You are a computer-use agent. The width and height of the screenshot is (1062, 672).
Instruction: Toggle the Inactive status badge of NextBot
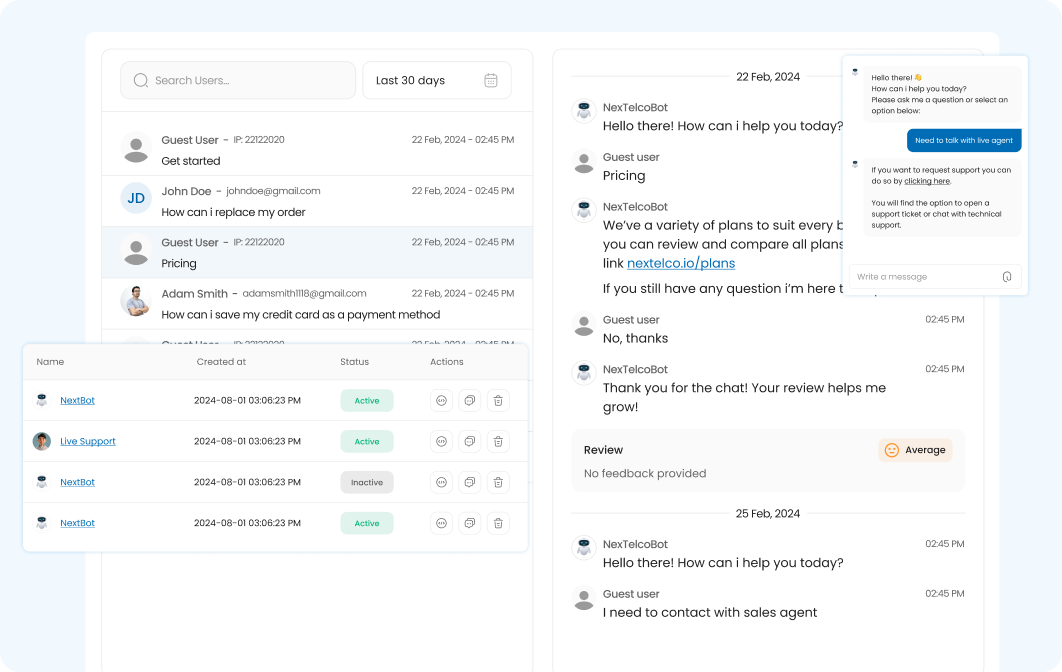click(366, 482)
